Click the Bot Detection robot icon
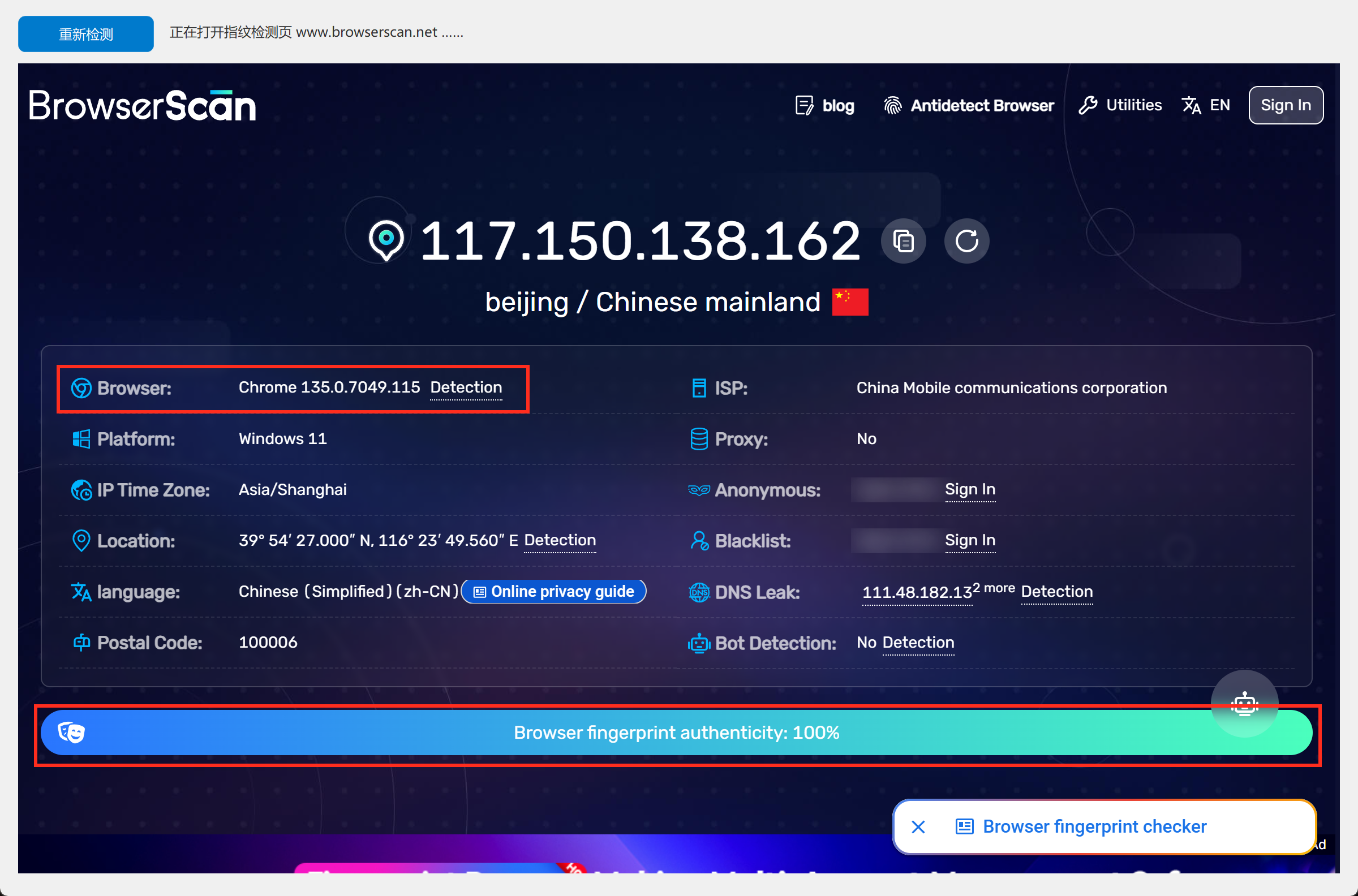The image size is (1358, 896). (x=699, y=643)
